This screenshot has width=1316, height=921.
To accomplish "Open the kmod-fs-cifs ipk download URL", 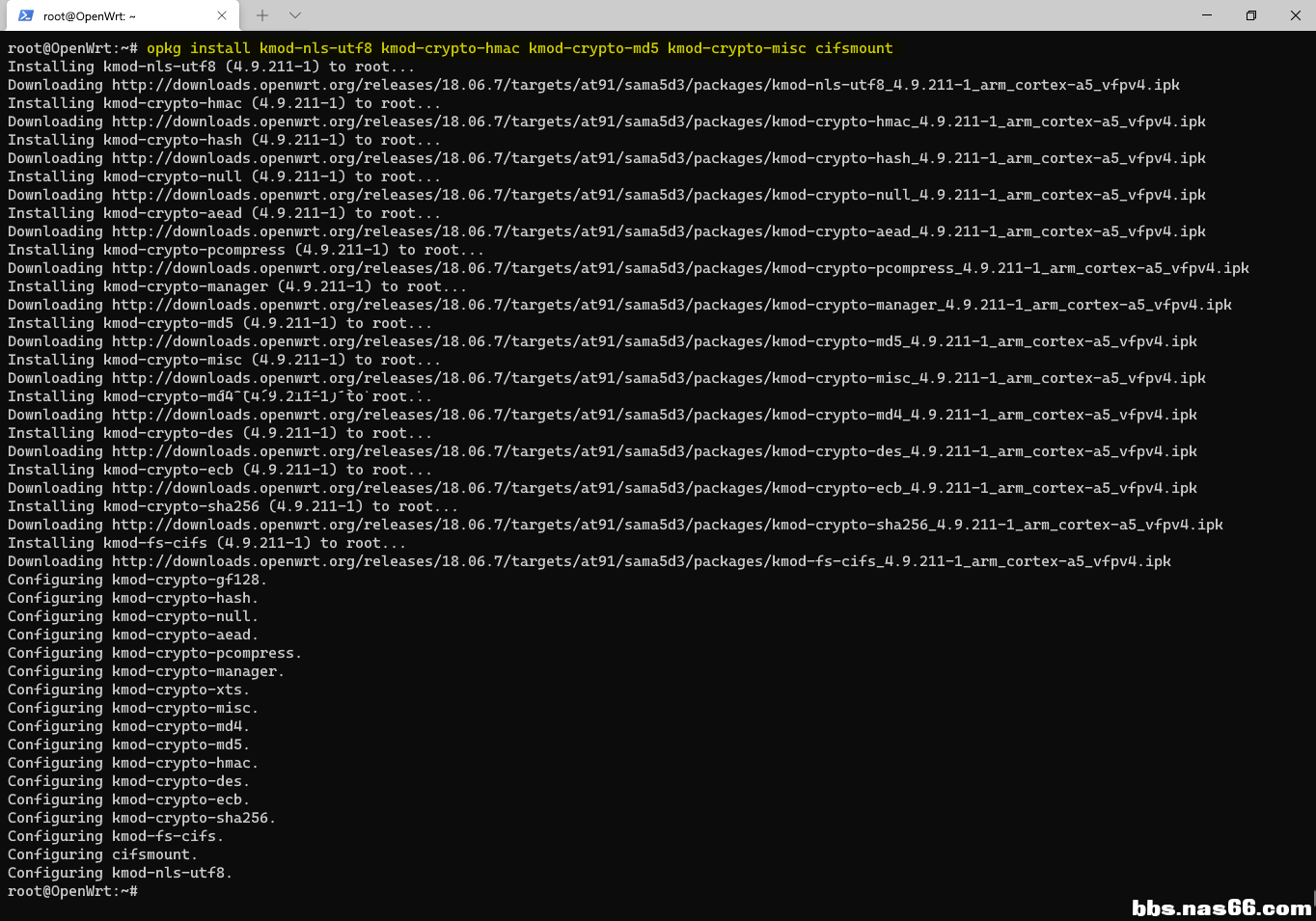I will [x=641, y=561].
